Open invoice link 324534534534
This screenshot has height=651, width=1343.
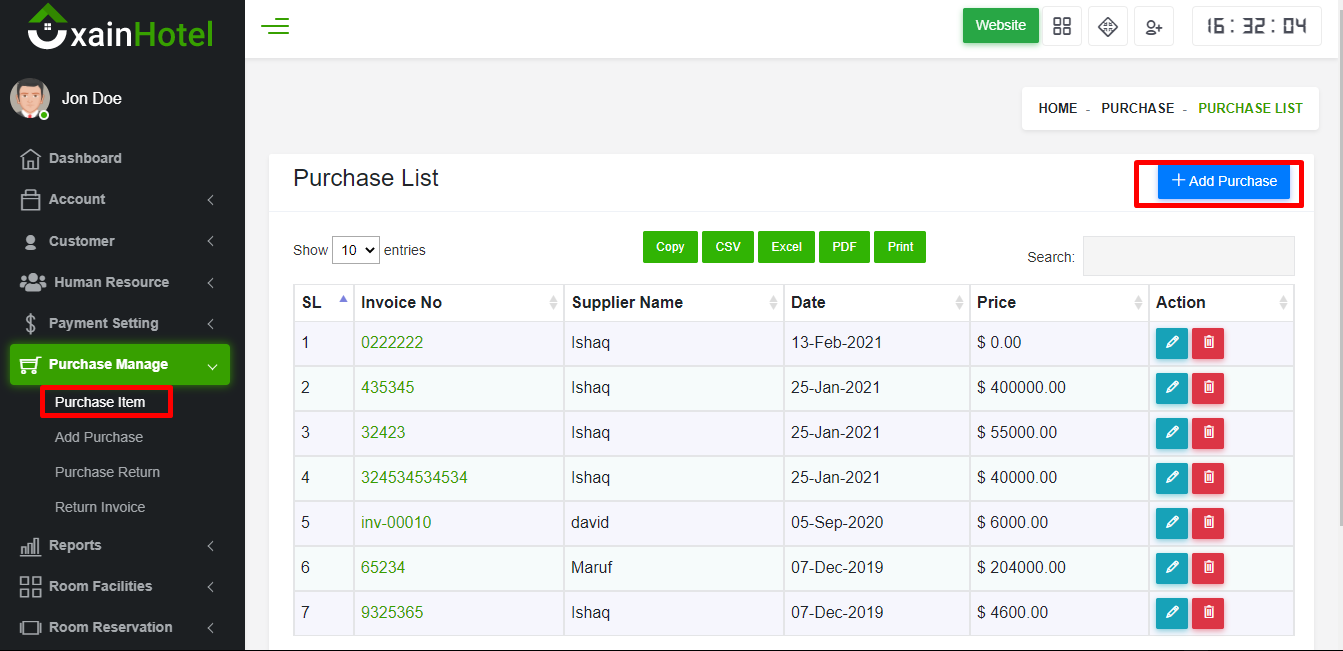pos(414,478)
